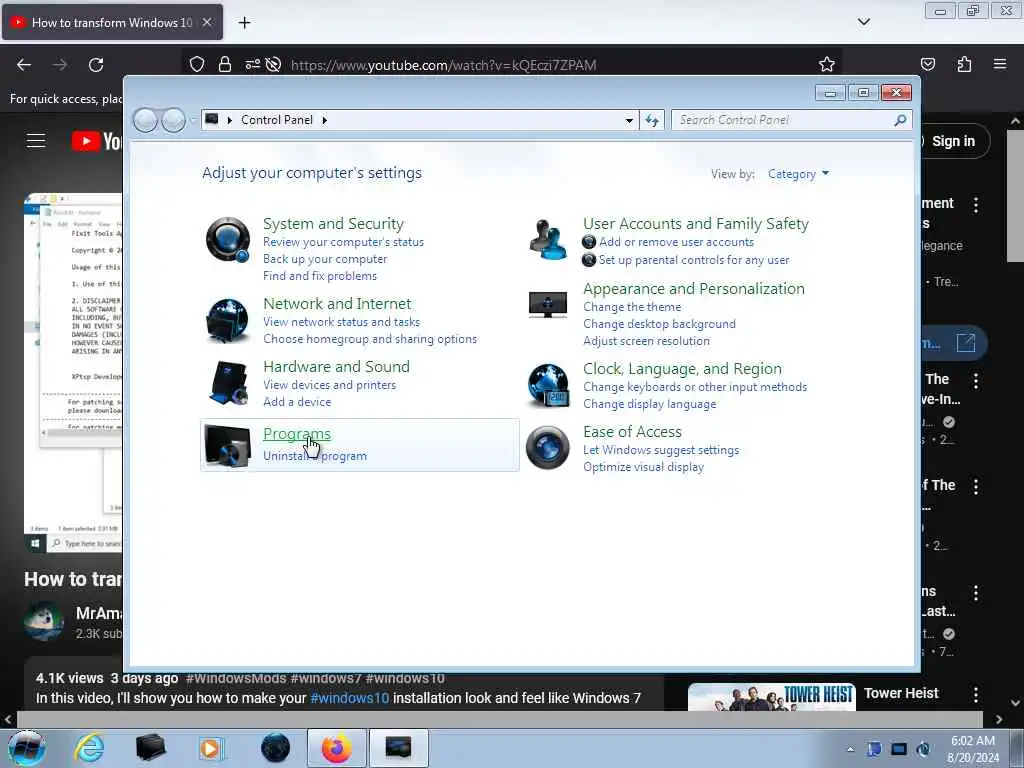
Task: Click the Programs heading link
Action: (x=296, y=434)
